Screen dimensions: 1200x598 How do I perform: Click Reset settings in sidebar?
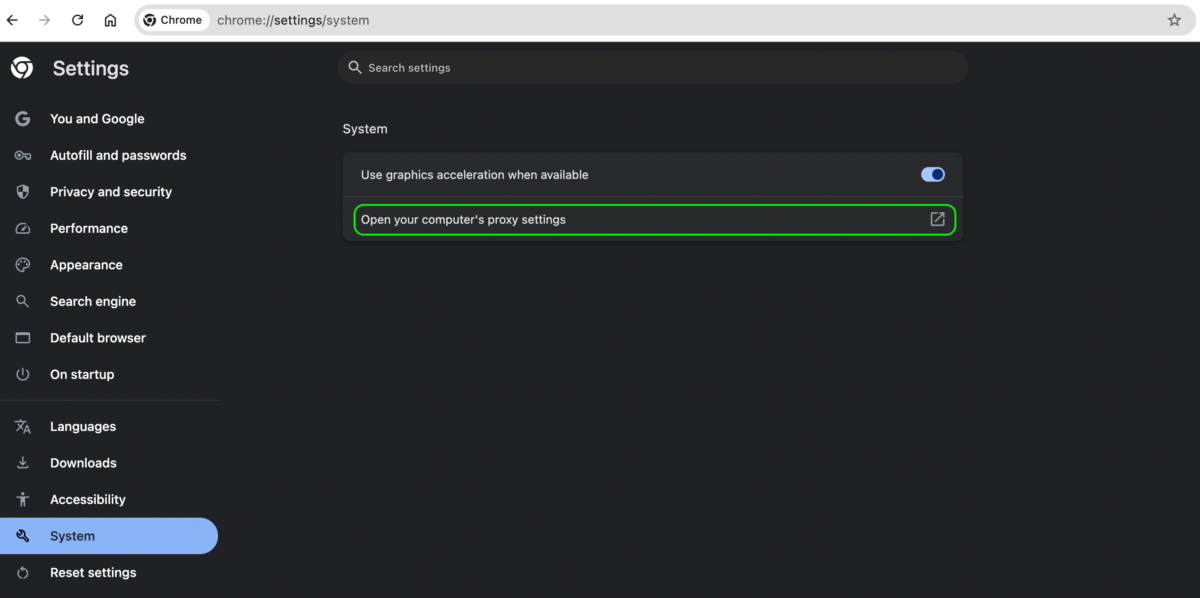pyautogui.click(x=93, y=573)
